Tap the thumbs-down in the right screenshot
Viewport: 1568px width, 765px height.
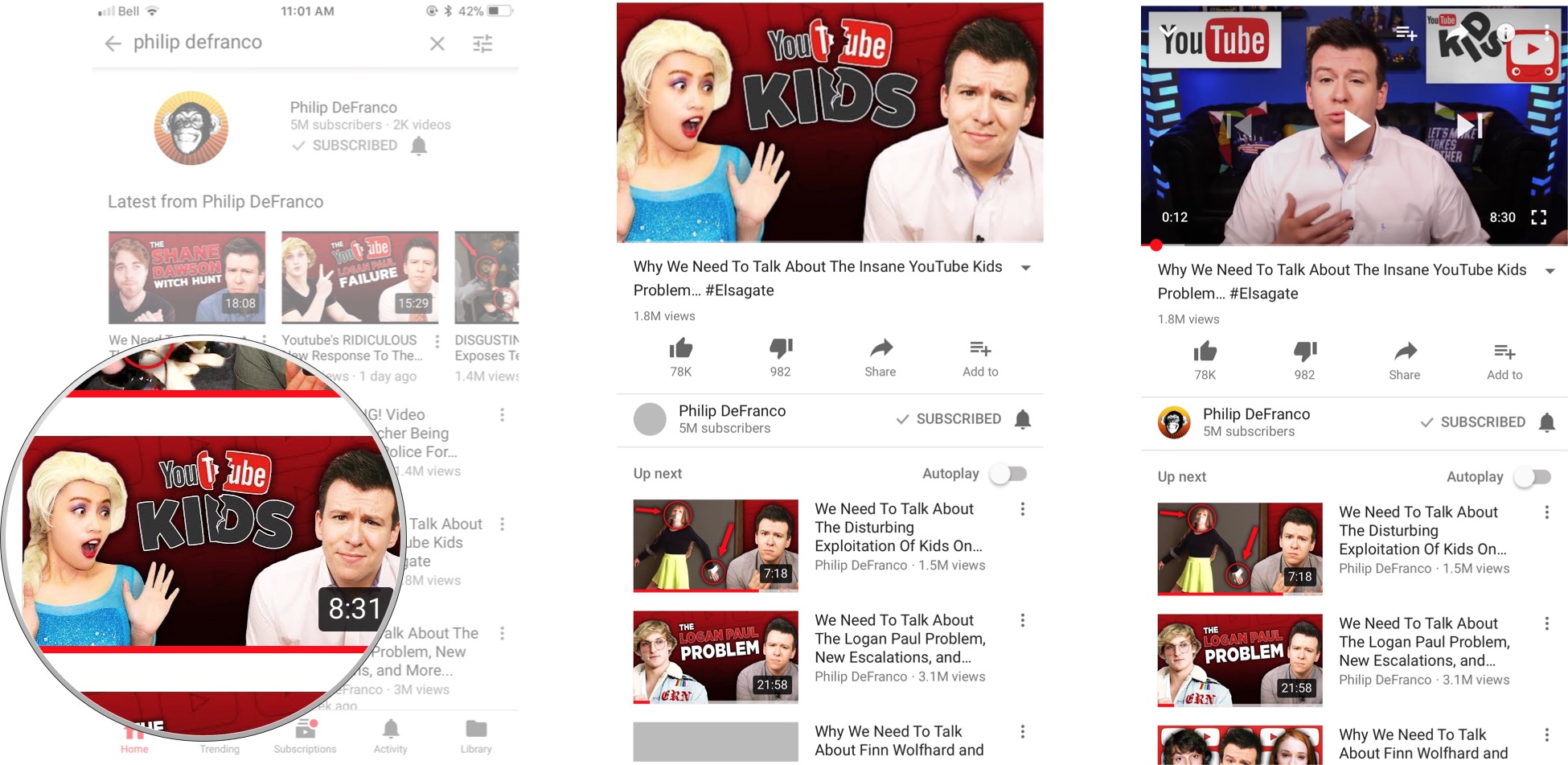coord(1305,352)
